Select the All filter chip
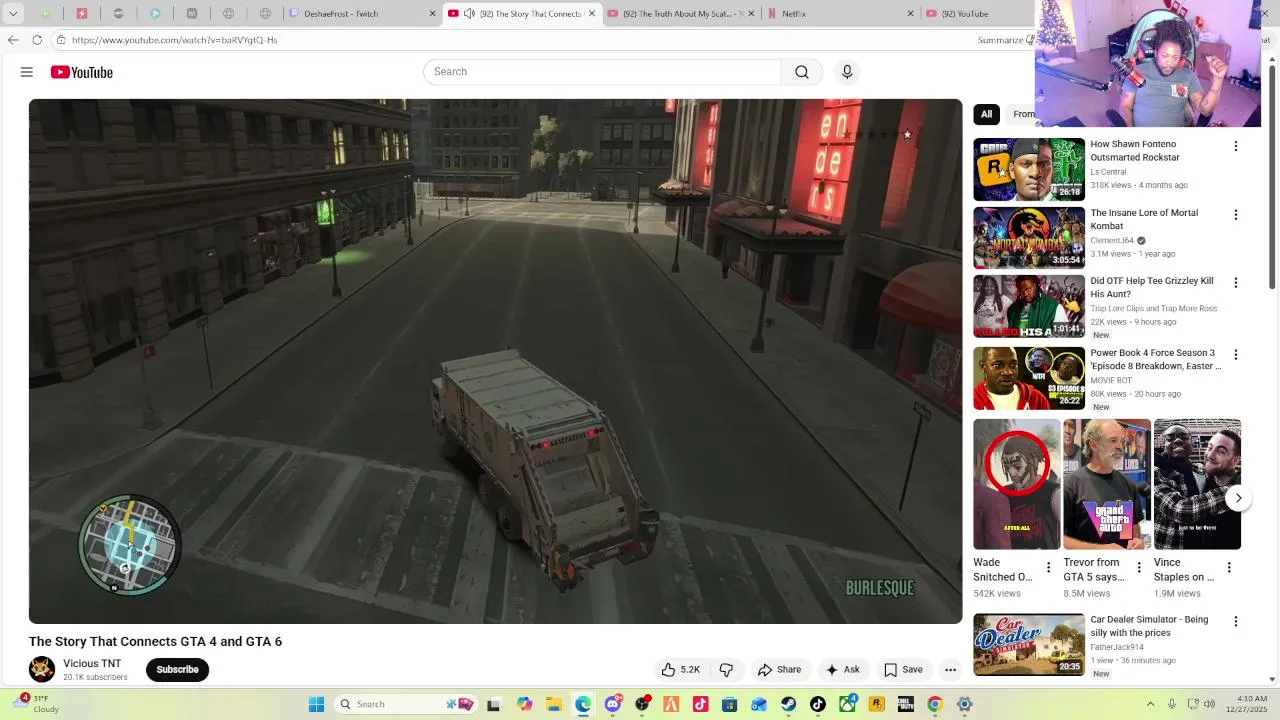1280x720 pixels. coord(986,114)
